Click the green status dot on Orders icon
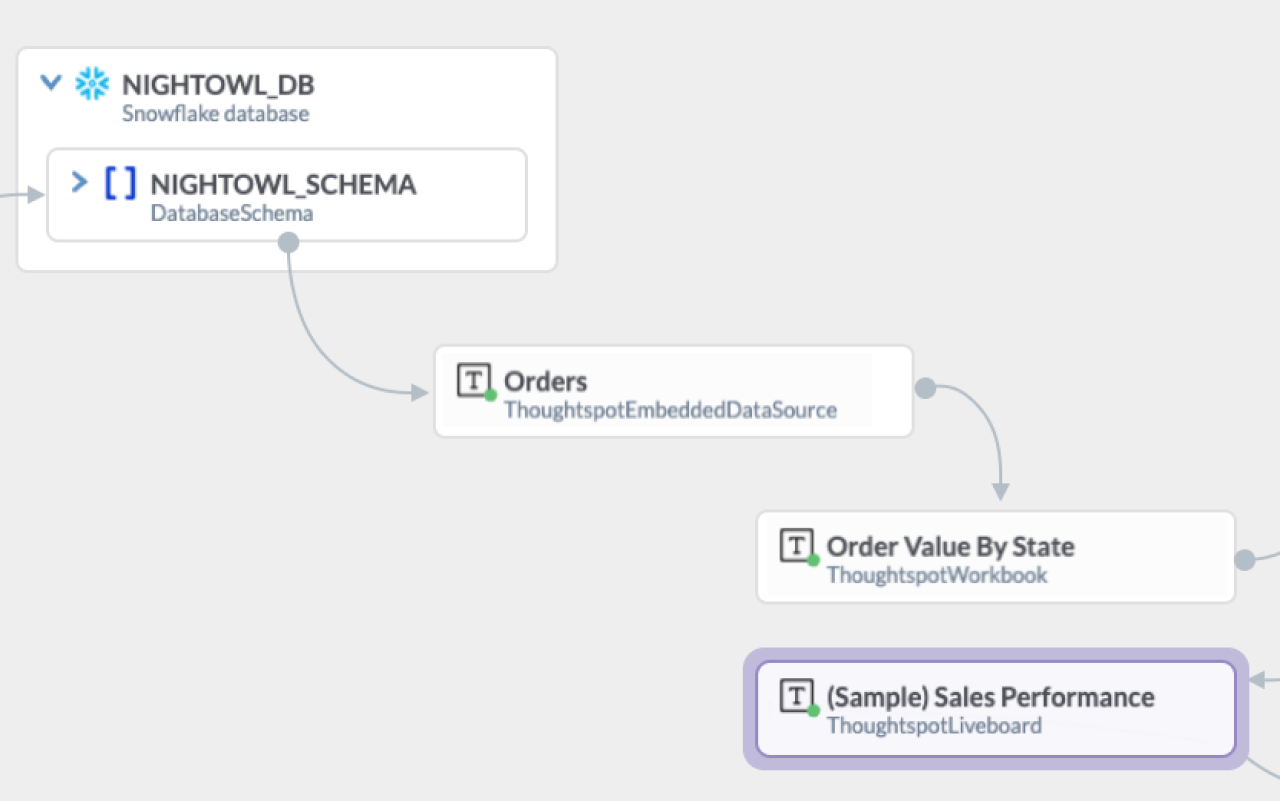 [491, 396]
